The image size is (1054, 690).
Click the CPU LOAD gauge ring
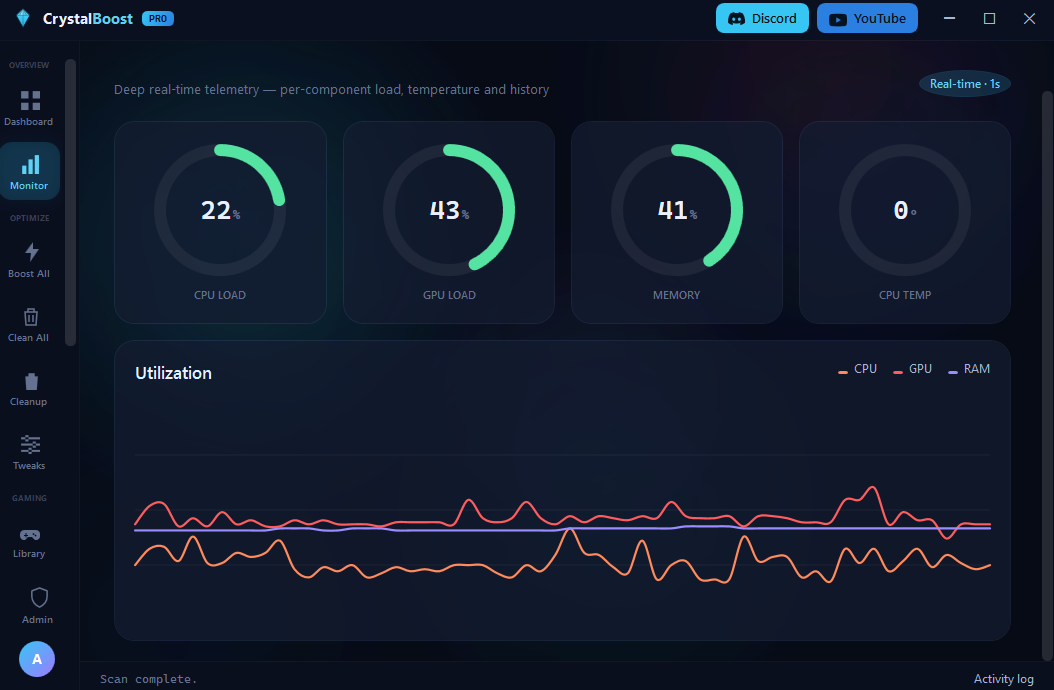tap(220, 210)
